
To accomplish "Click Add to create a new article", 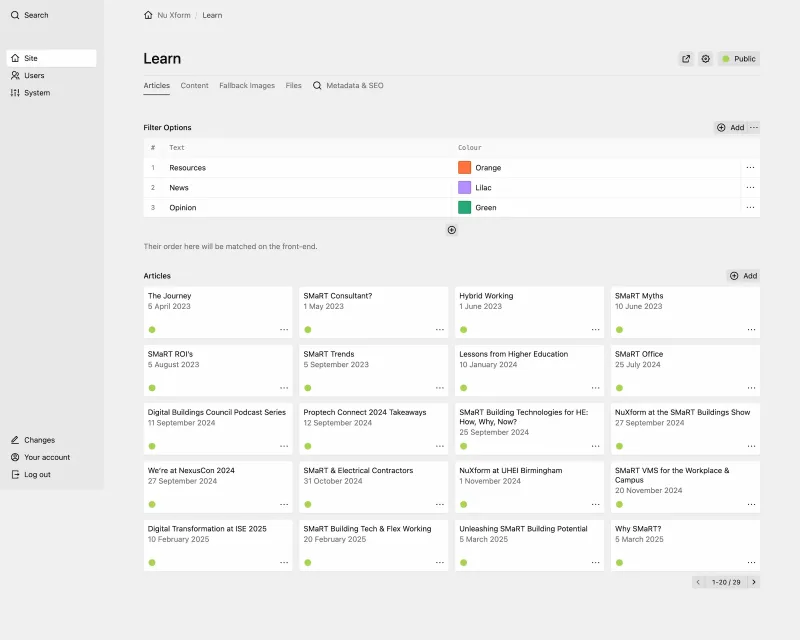I will tap(742, 276).
